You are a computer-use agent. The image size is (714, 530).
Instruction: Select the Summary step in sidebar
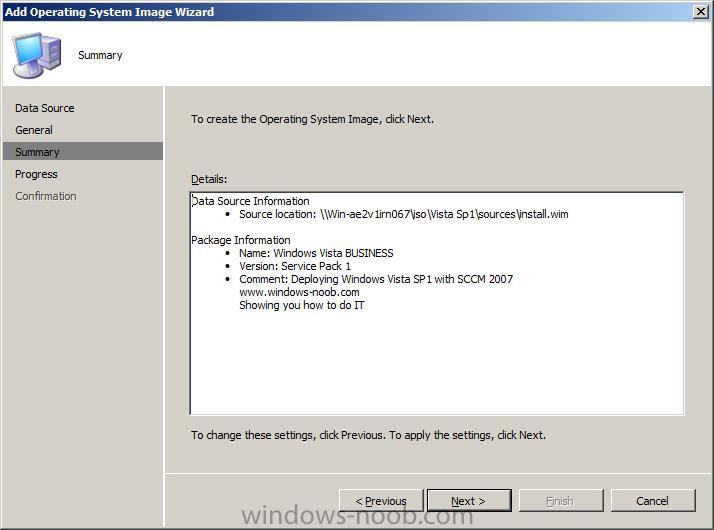(x=83, y=151)
